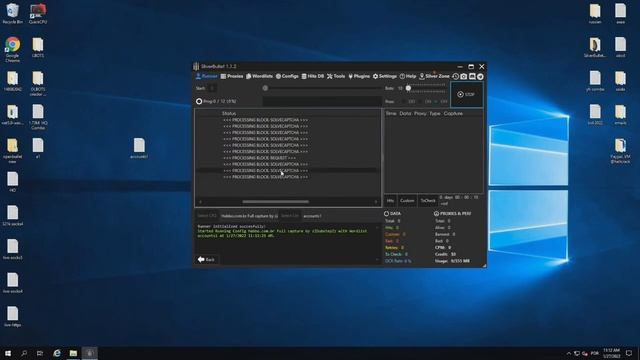Click the progress circle icon beside Prog
640x360 pixels.
(199, 101)
